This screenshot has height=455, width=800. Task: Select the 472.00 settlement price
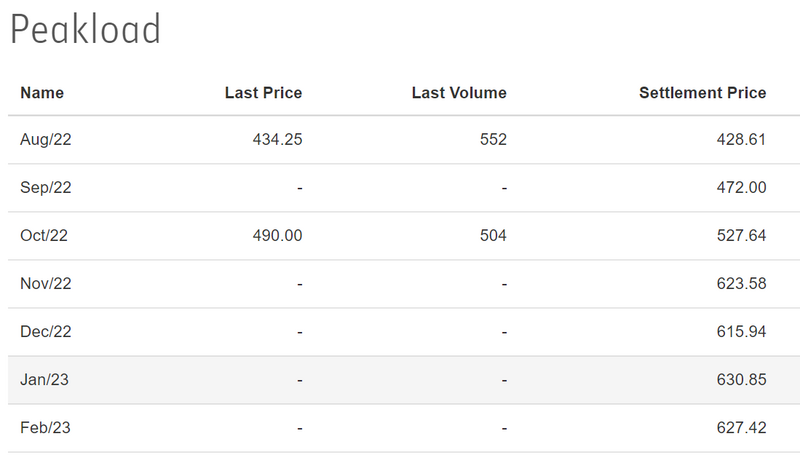pos(741,188)
